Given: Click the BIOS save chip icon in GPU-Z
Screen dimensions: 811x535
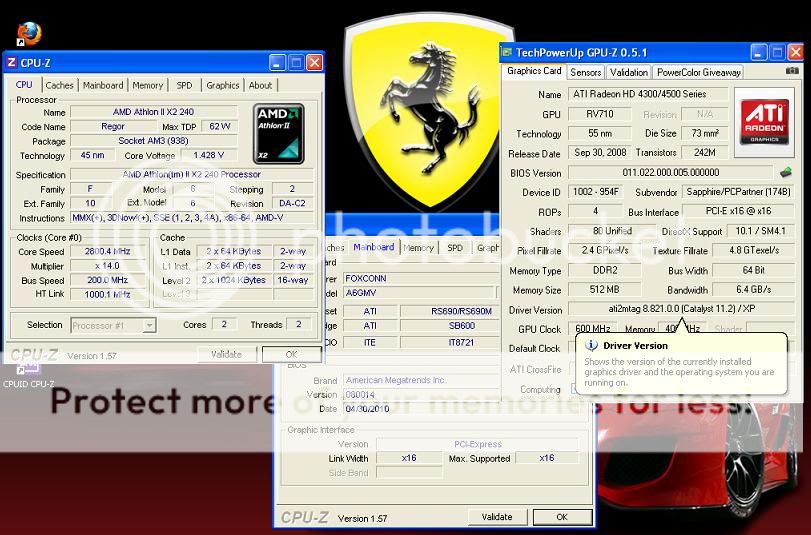Looking at the screenshot, I should point(786,172).
